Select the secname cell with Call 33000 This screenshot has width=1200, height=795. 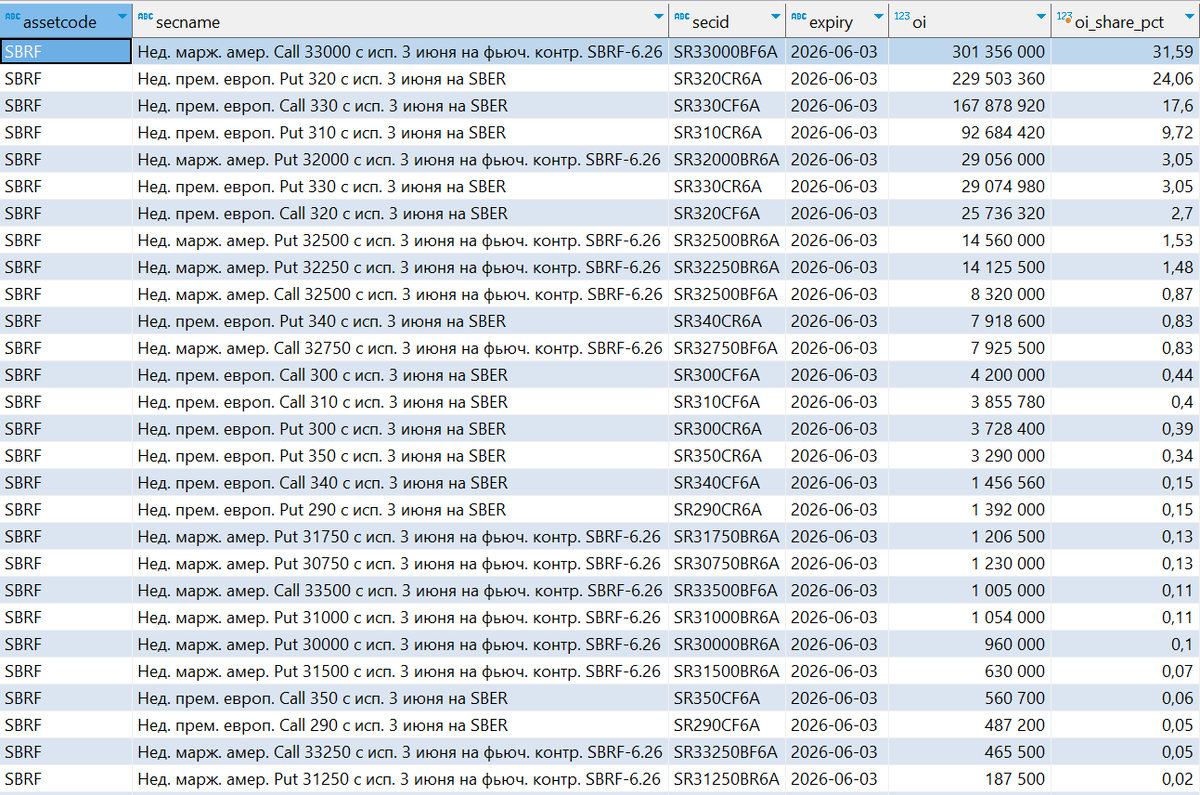(x=400, y=51)
